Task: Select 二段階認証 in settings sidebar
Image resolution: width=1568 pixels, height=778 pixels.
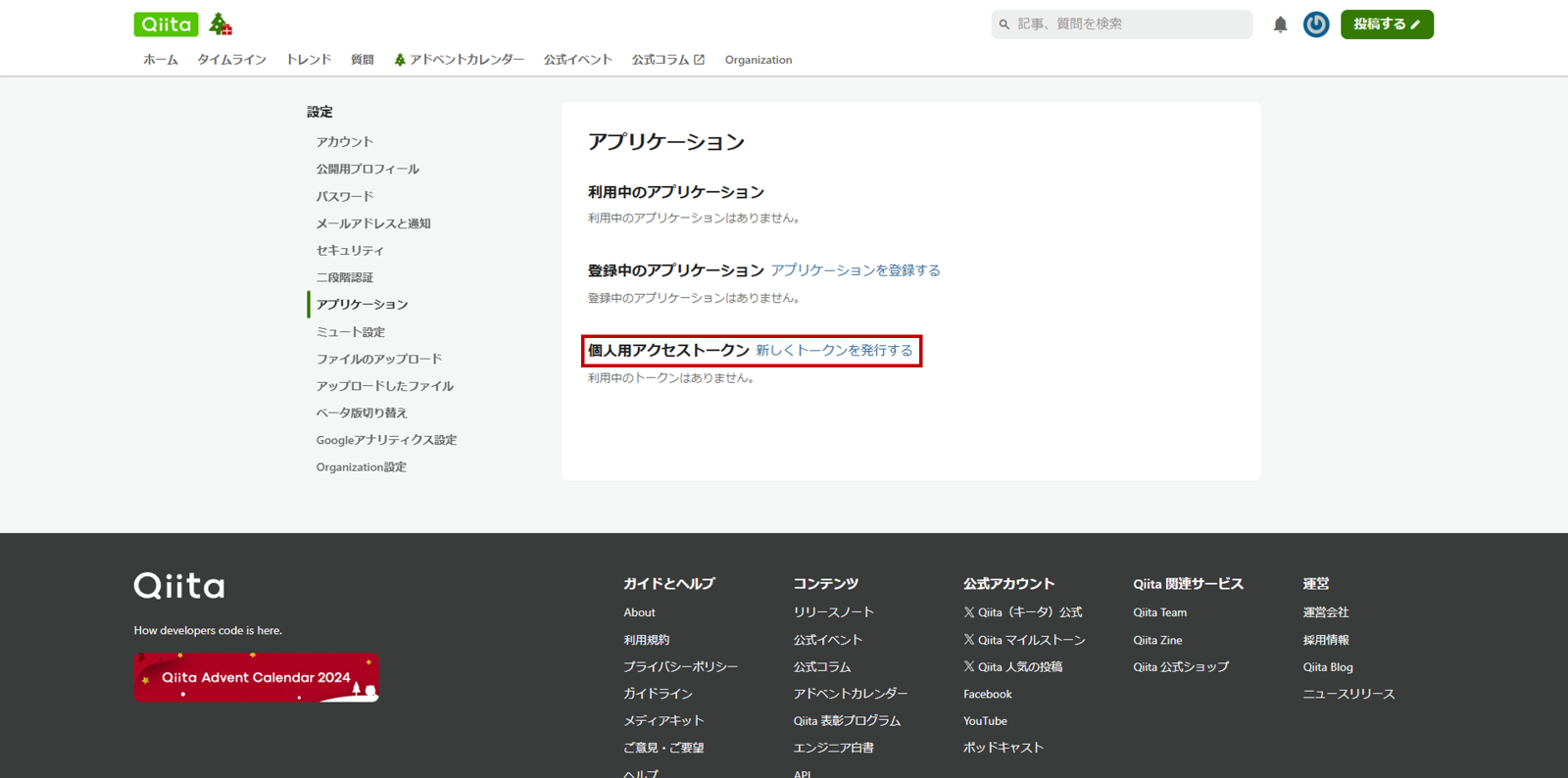Action: pyautogui.click(x=345, y=278)
